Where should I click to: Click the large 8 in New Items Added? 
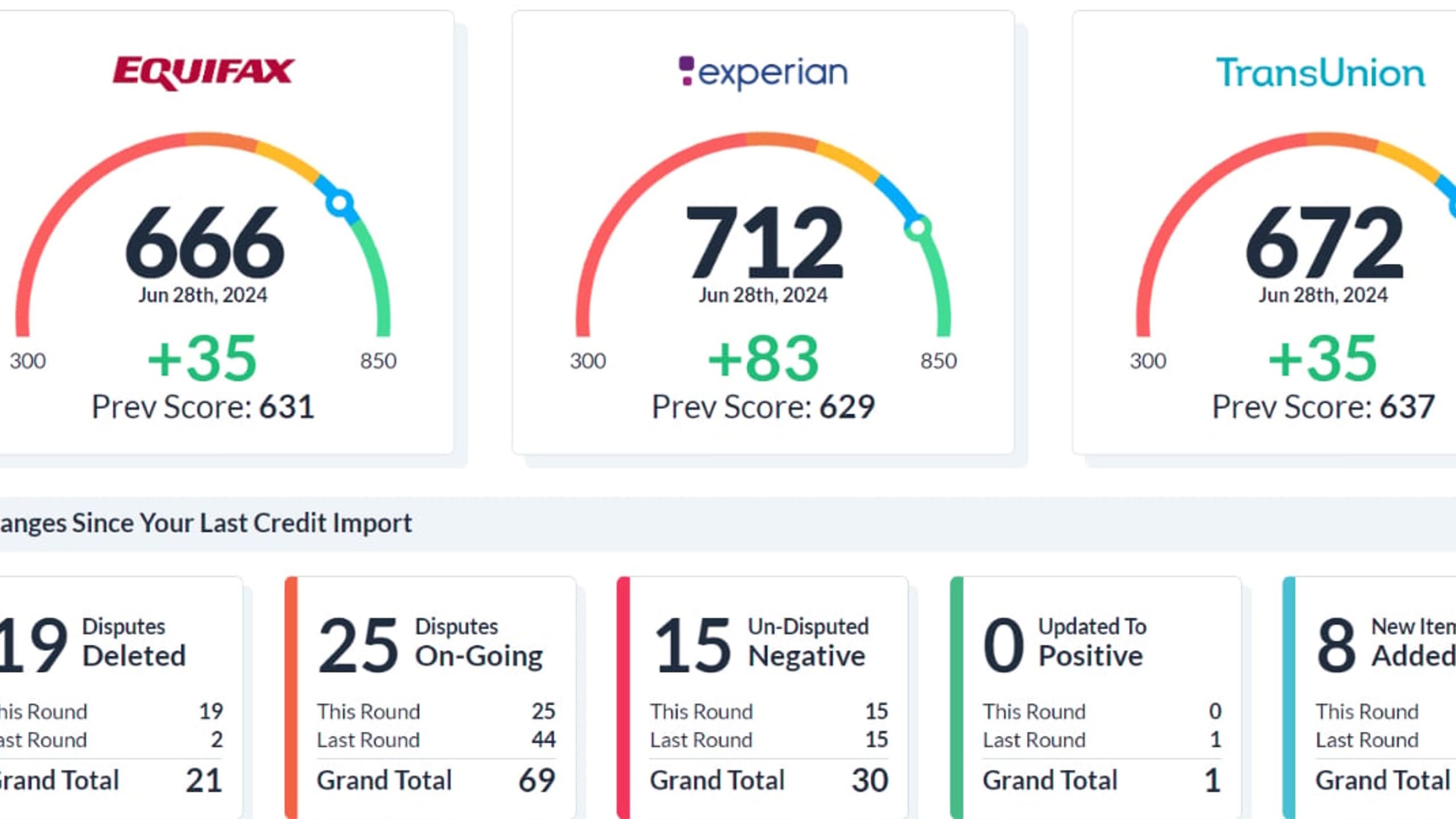[1337, 645]
